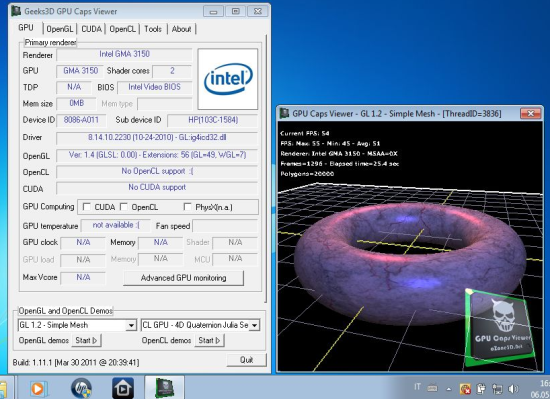This screenshot has width=550, height=399.
Task: Open the CL GPU 4D Quaternion Julia dropdown
Action: click(x=255, y=325)
